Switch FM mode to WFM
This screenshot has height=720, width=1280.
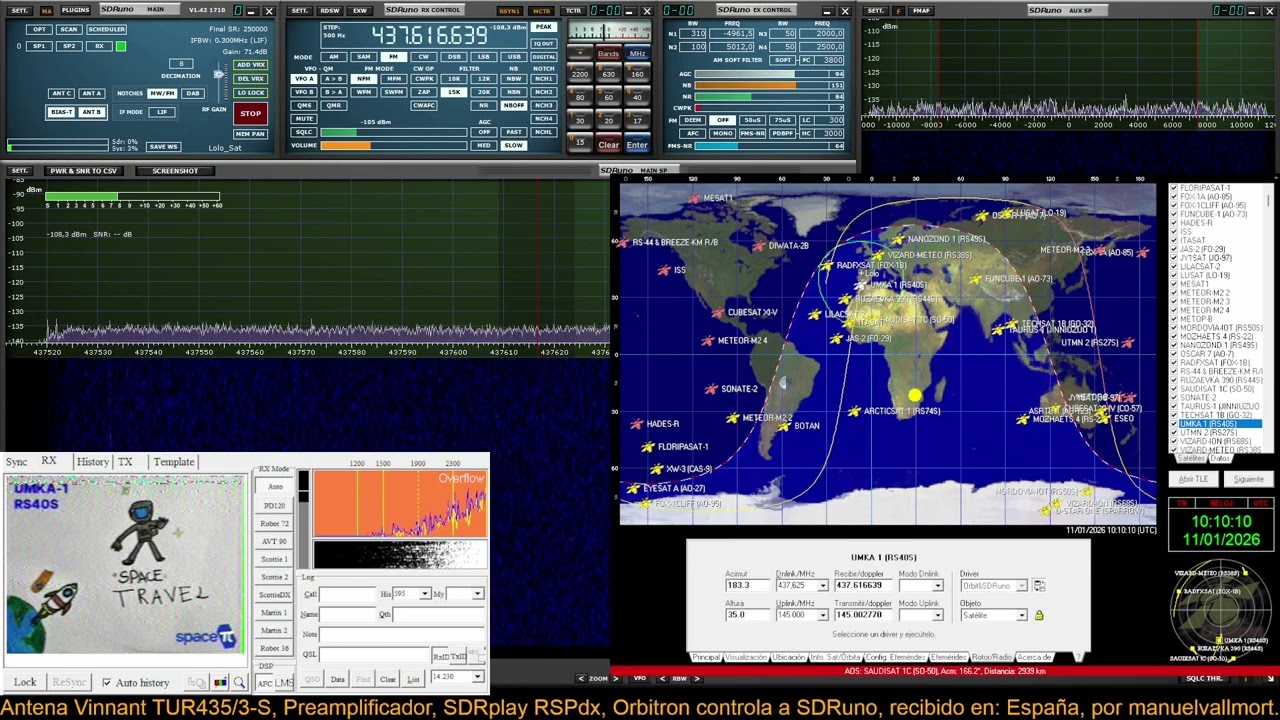pos(363,92)
